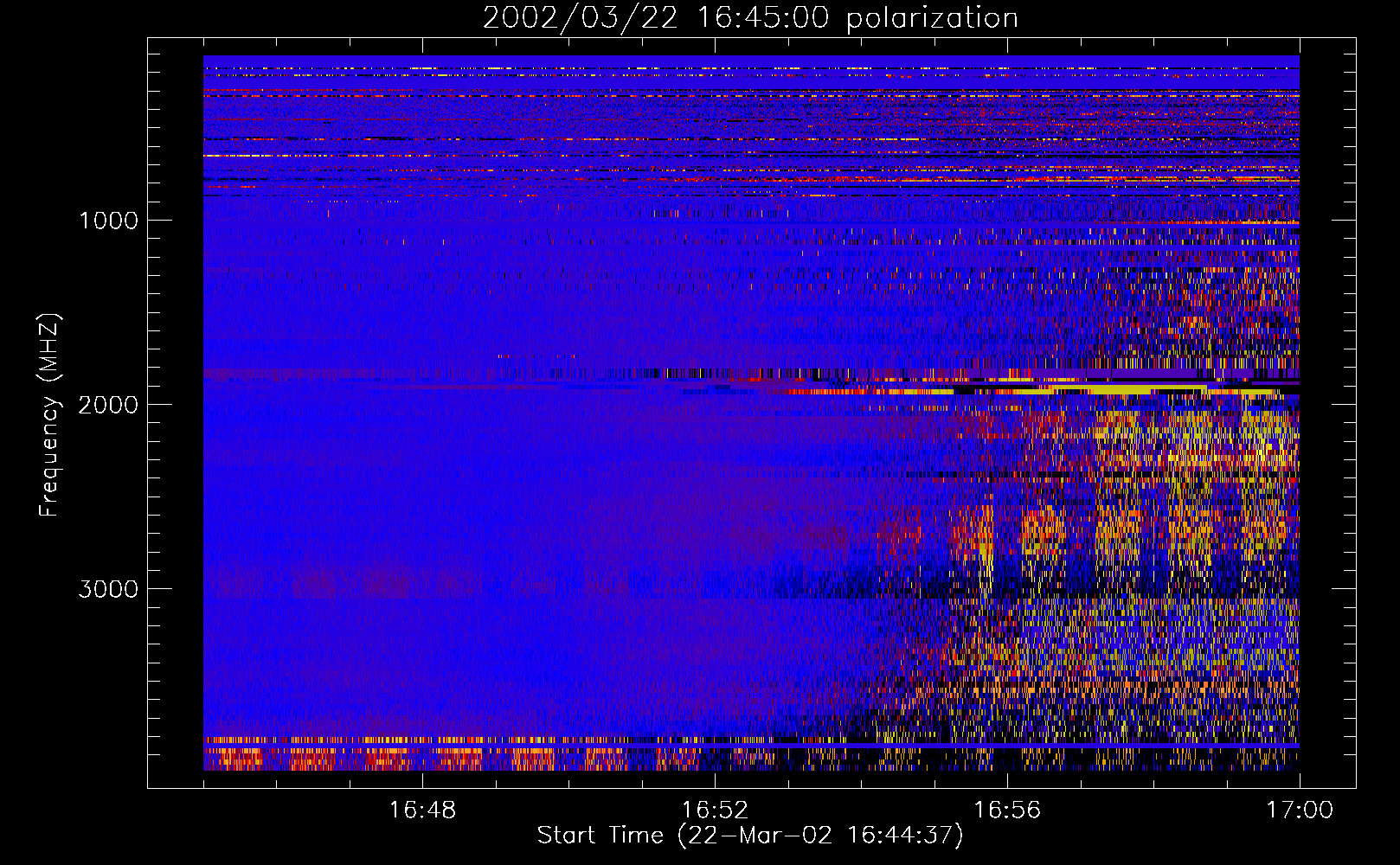Click the 'Start Time (22-Mar-02 16:44:37)' label

750,836
